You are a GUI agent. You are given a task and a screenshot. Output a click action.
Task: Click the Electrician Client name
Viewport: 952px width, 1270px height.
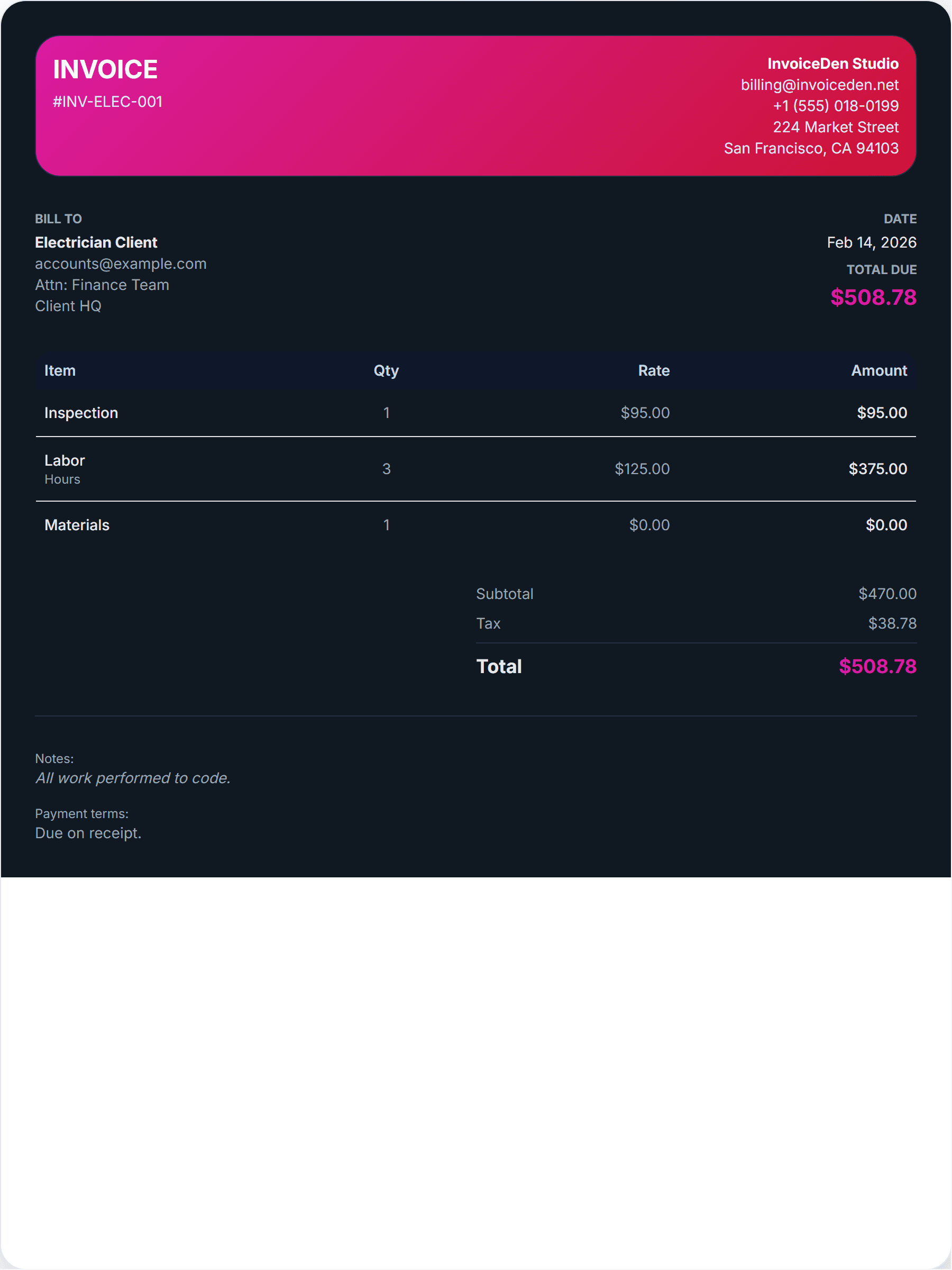click(96, 242)
